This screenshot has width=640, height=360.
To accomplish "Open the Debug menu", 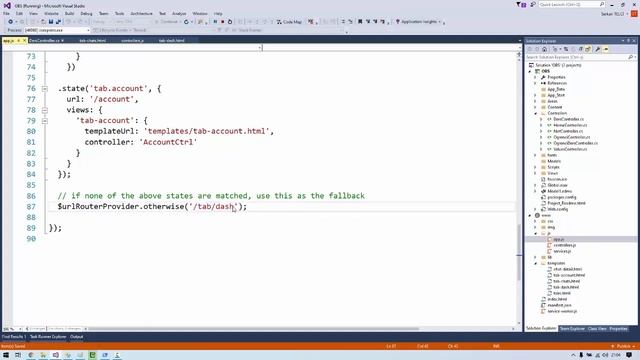I will (86, 13).
